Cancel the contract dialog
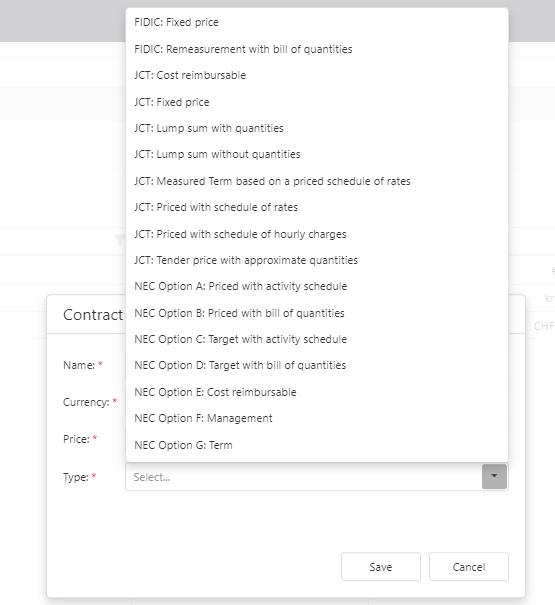Screen dimensions: 555x605 click(469, 566)
